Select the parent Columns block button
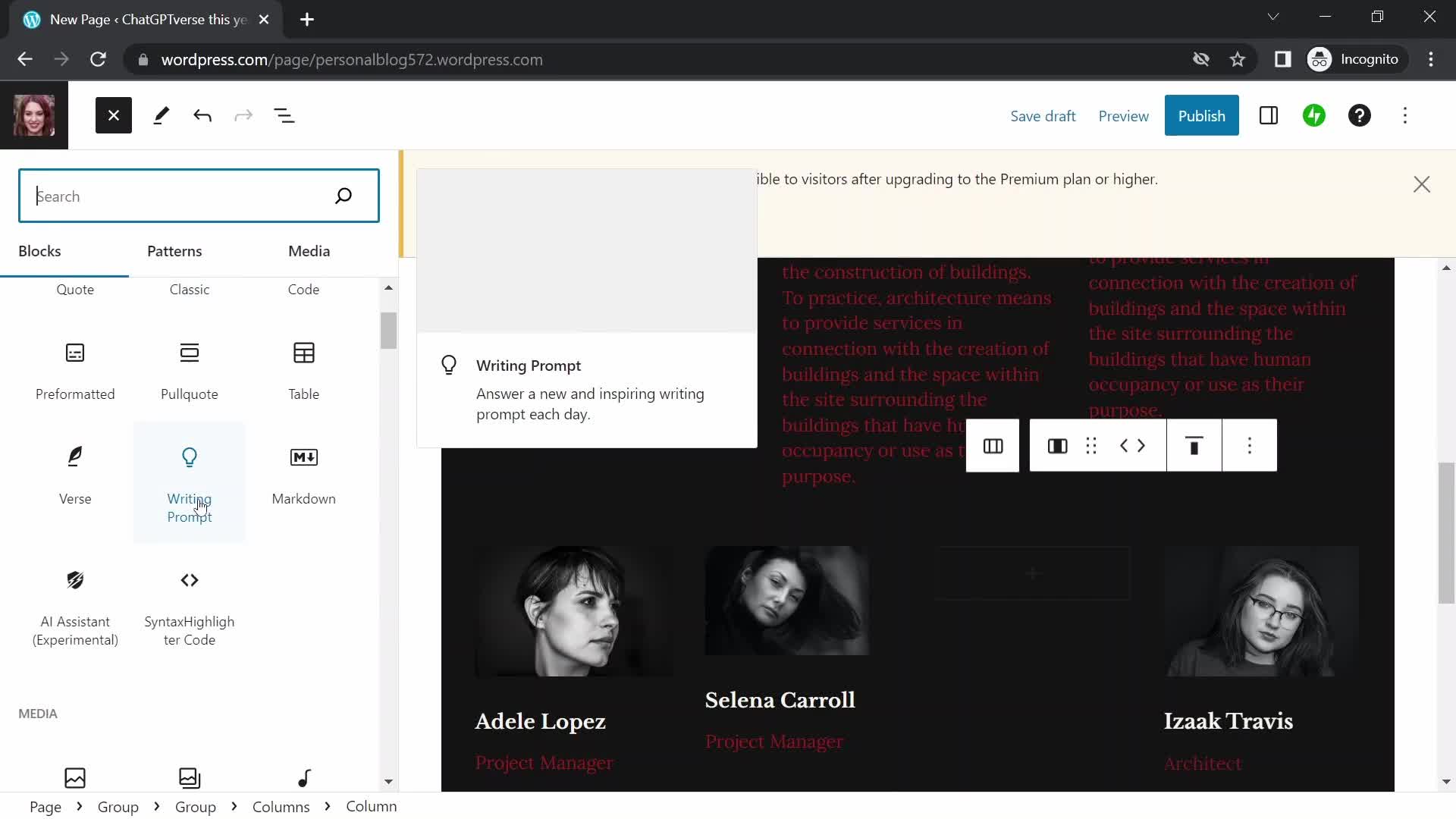 click(x=993, y=446)
